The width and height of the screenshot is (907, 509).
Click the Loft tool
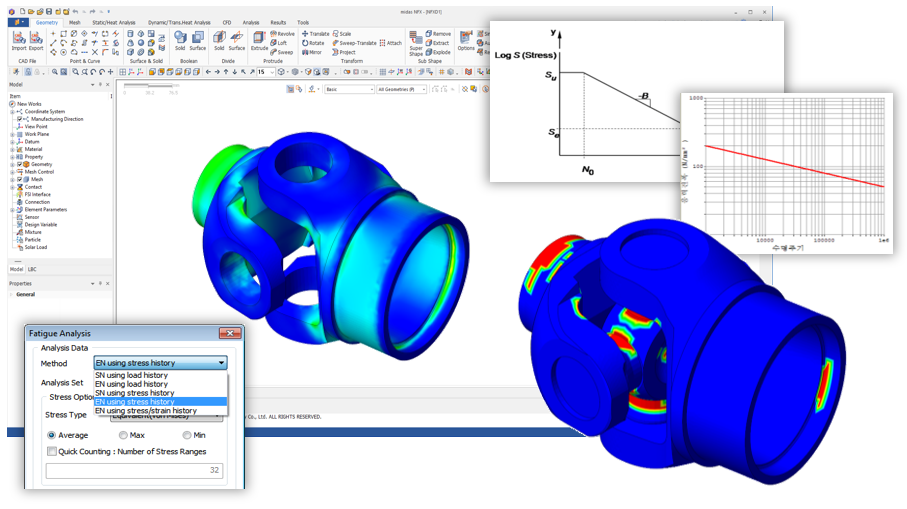pyautogui.click(x=279, y=43)
